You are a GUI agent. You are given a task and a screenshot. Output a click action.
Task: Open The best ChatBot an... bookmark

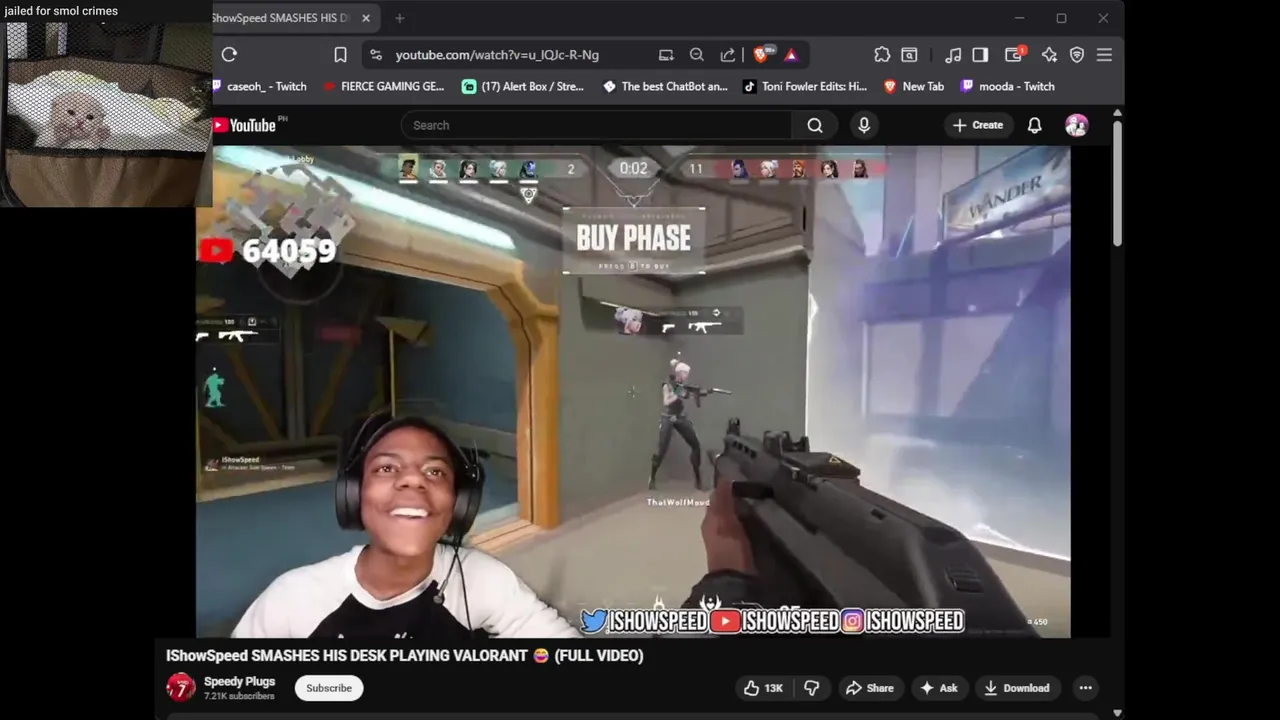tap(665, 86)
